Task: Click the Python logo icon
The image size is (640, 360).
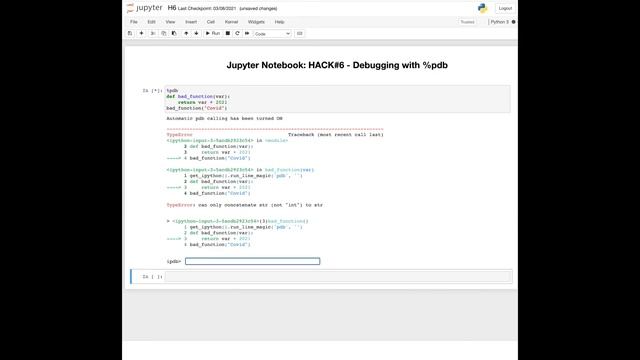Action: 482,8
